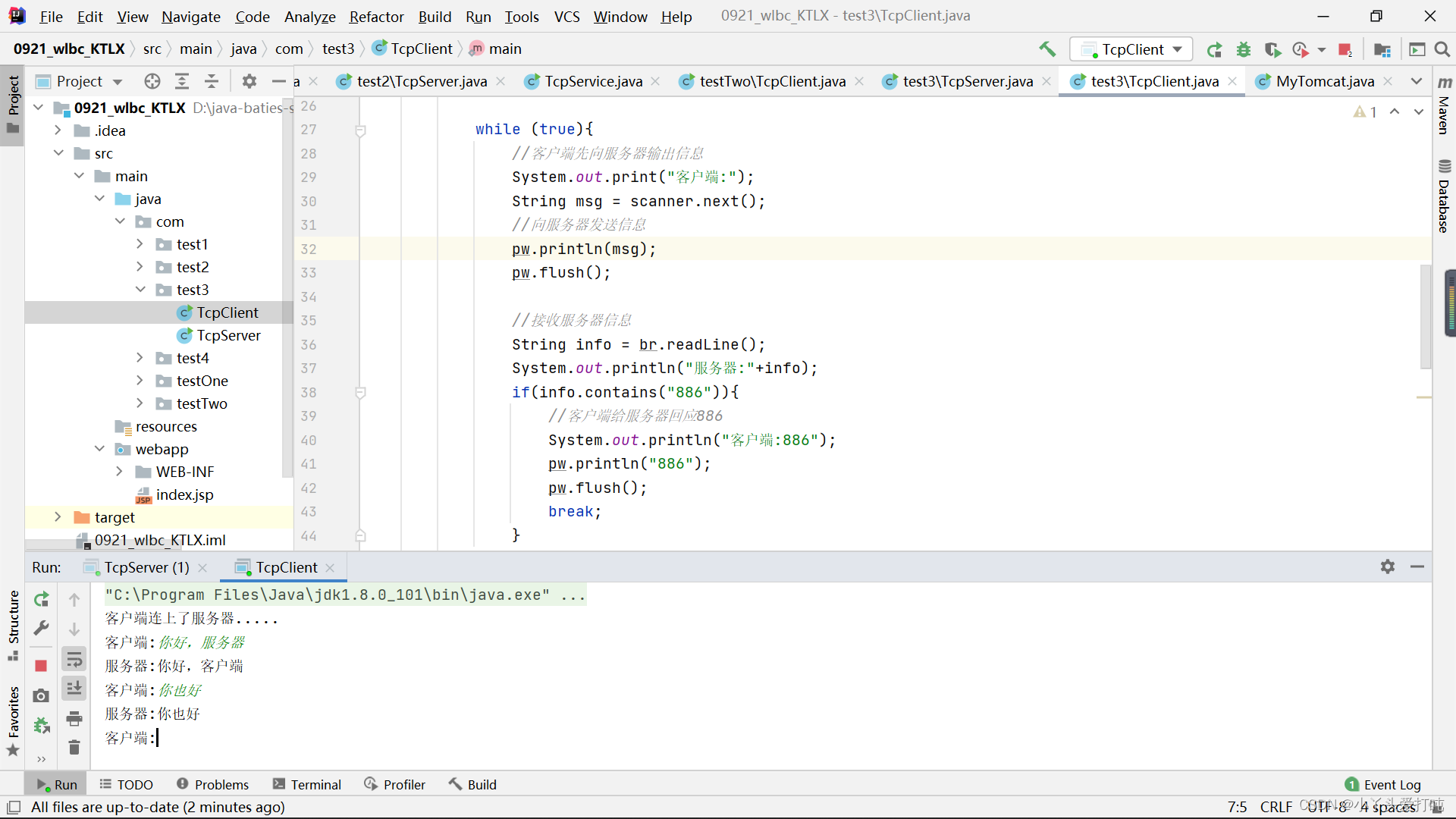Stop the running process in top toolbar
The height and width of the screenshot is (819, 1456).
tap(1345, 49)
